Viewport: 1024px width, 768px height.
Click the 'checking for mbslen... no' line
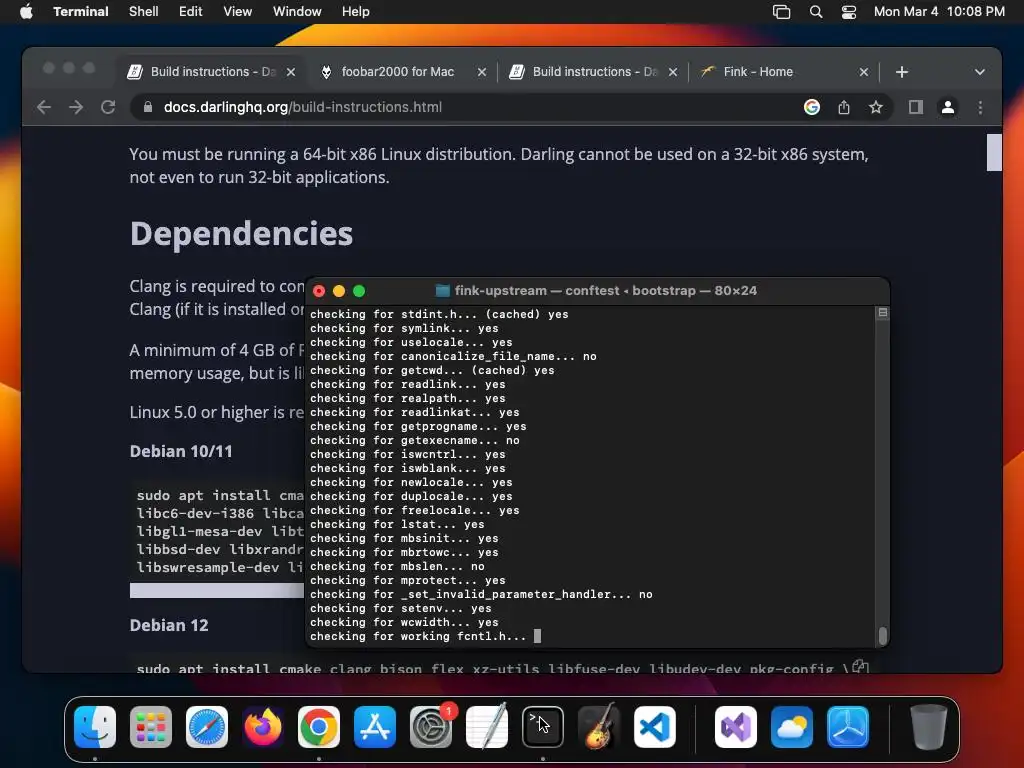point(397,566)
